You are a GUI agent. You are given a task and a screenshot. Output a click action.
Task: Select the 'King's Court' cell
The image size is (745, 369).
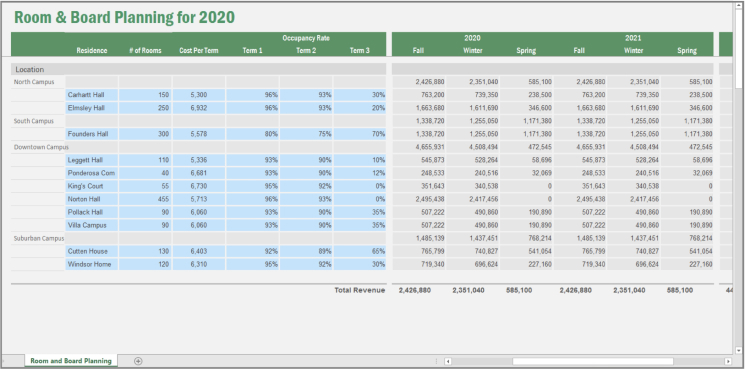[x=92, y=186]
